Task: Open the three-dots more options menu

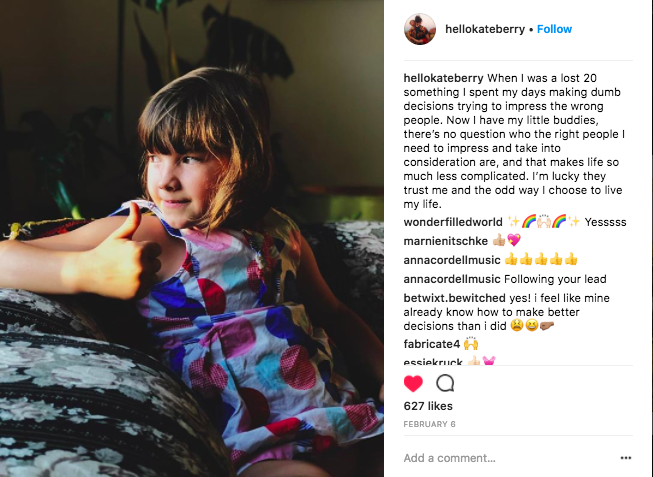Action: 626,458
